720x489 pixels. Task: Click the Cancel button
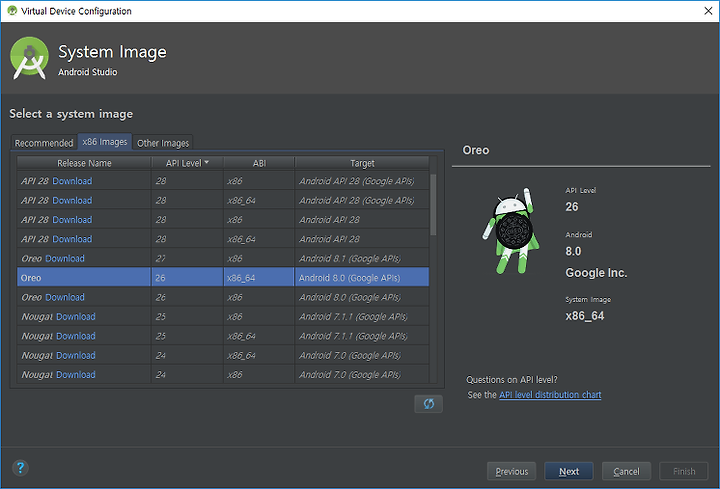pos(626,472)
